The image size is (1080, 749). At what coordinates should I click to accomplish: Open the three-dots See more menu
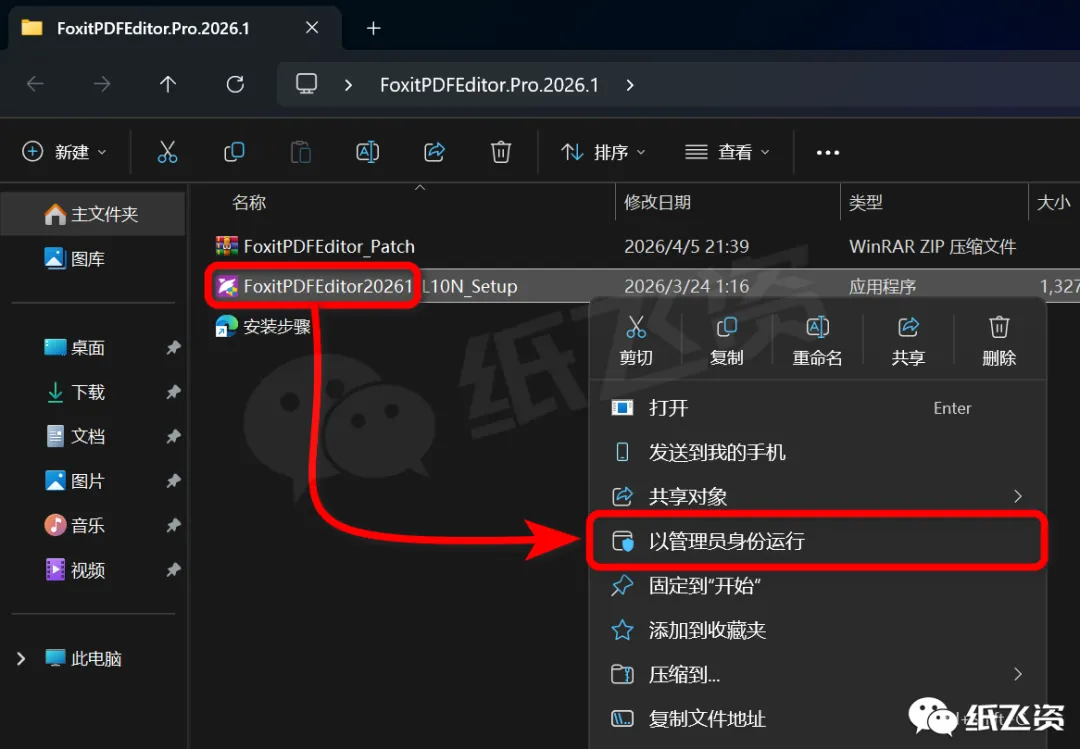[827, 152]
